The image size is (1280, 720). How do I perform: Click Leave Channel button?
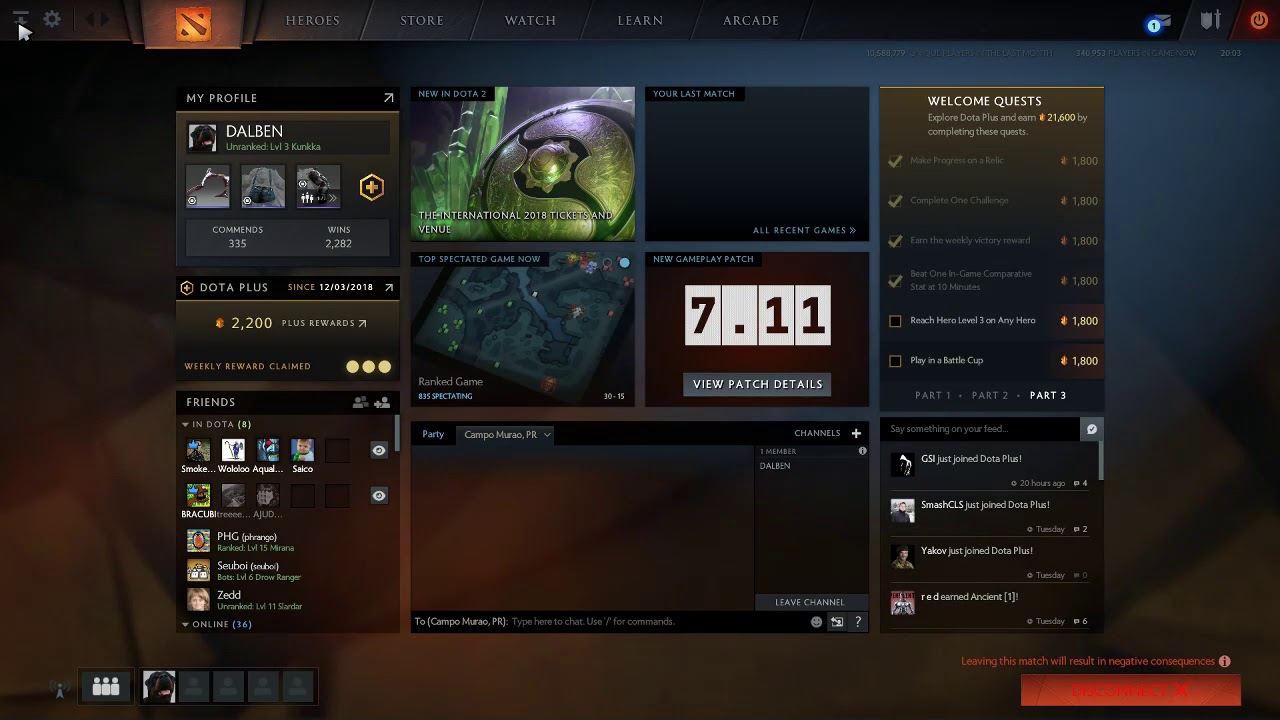810,602
